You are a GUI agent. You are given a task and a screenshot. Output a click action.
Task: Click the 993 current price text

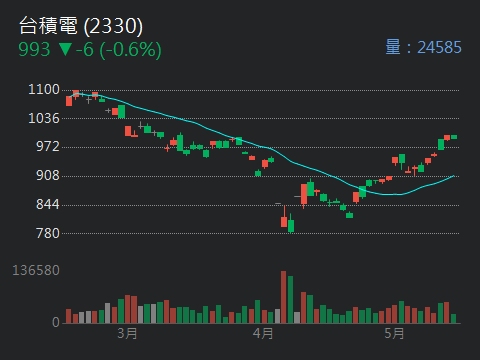click(x=34, y=49)
